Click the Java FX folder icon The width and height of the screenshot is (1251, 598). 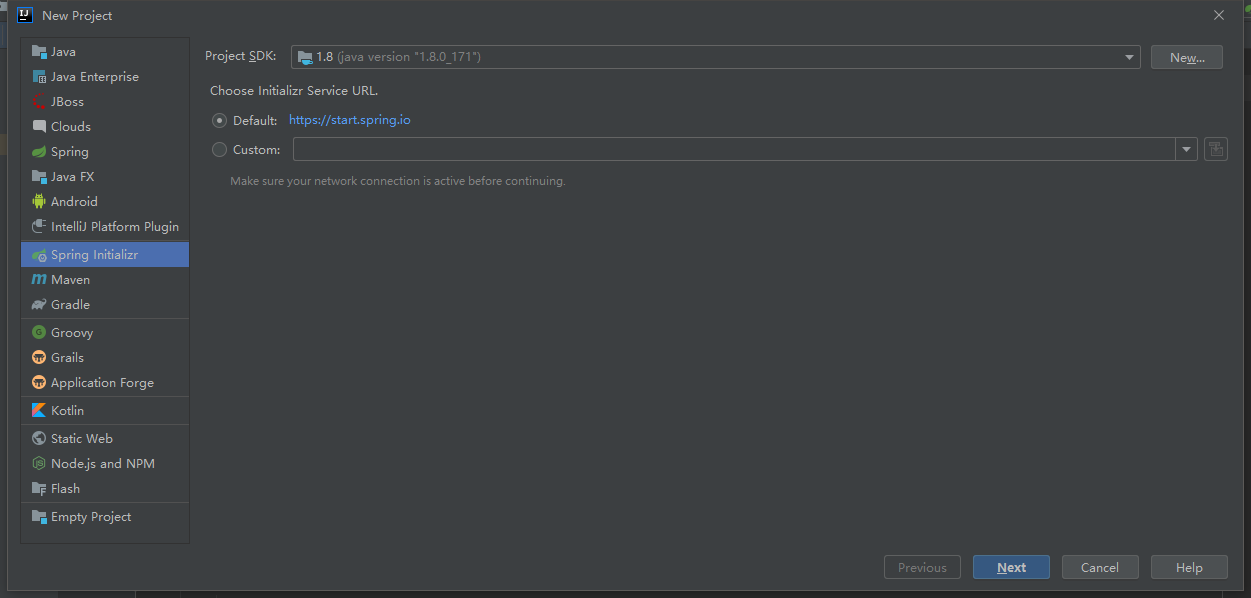pyautogui.click(x=39, y=177)
